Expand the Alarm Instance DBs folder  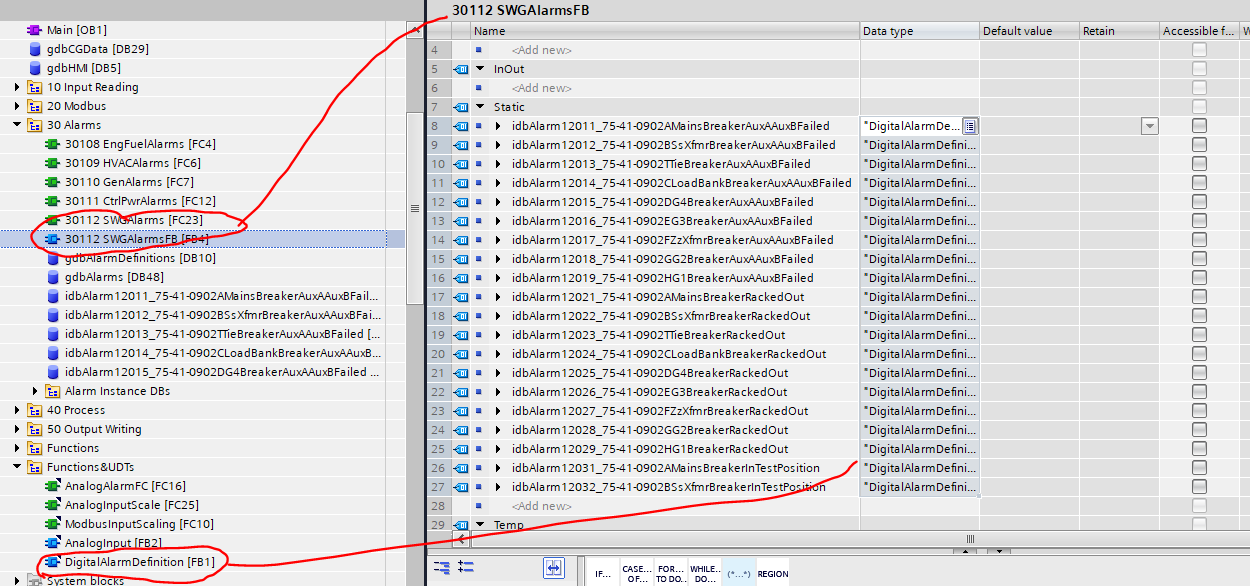coord(35,391)
